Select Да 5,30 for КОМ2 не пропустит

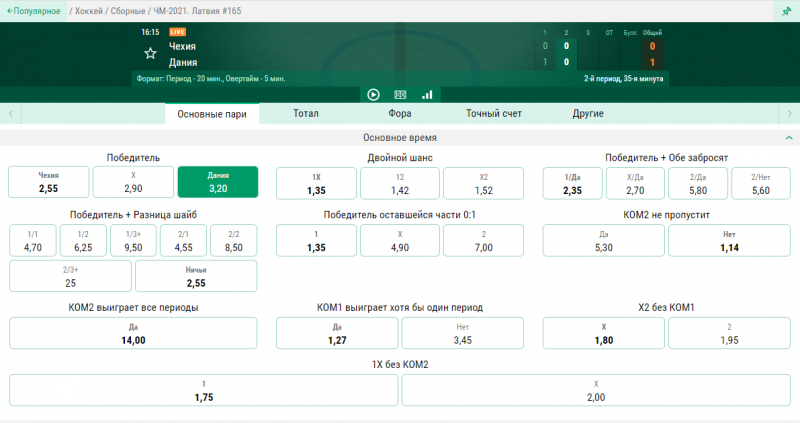point(604,240)
